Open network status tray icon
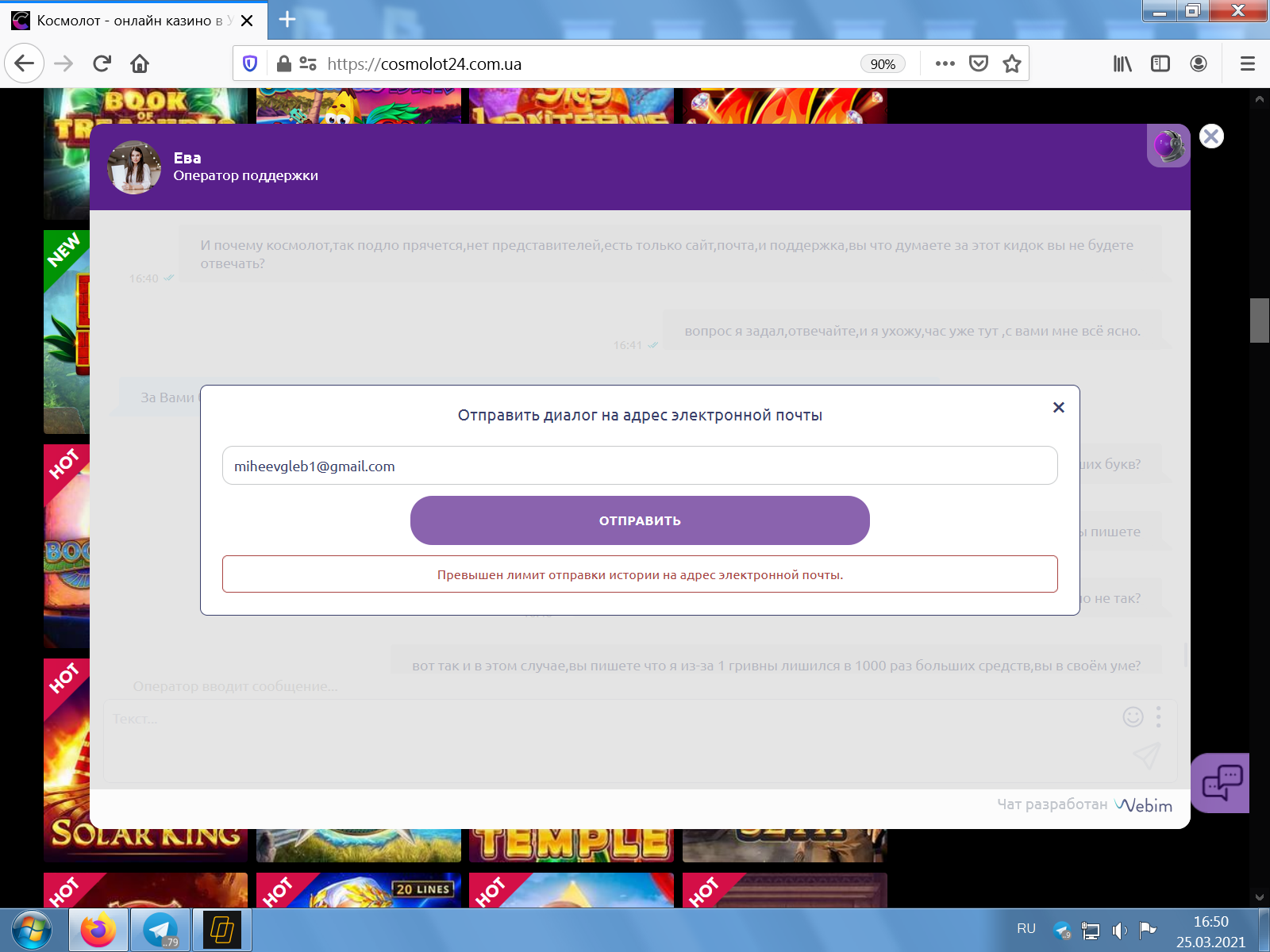This screenshot has height=952, width=1270. [1091, 930]
